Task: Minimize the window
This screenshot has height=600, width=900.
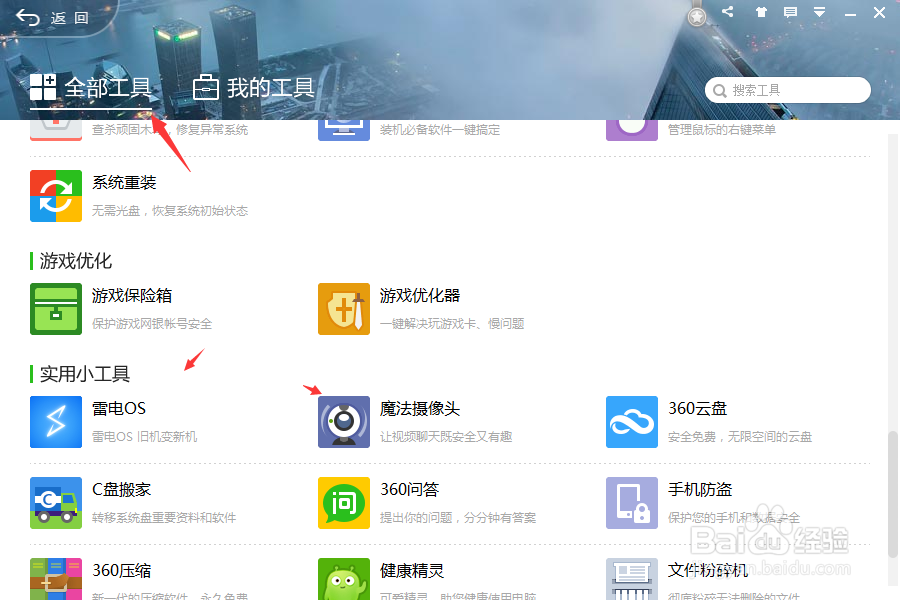Action: (850, 14)
